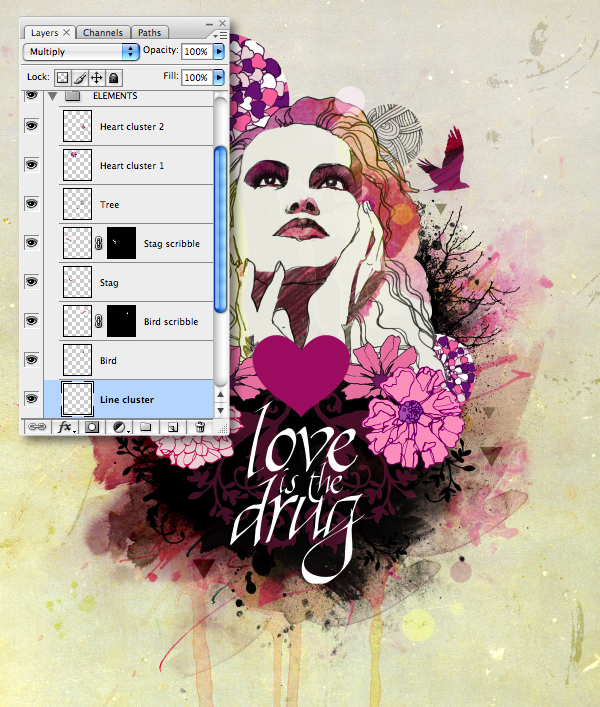This screenshot has width=600, height=707.
Task: Collapse the ELEMENTS group triangle
Action: 53,96
